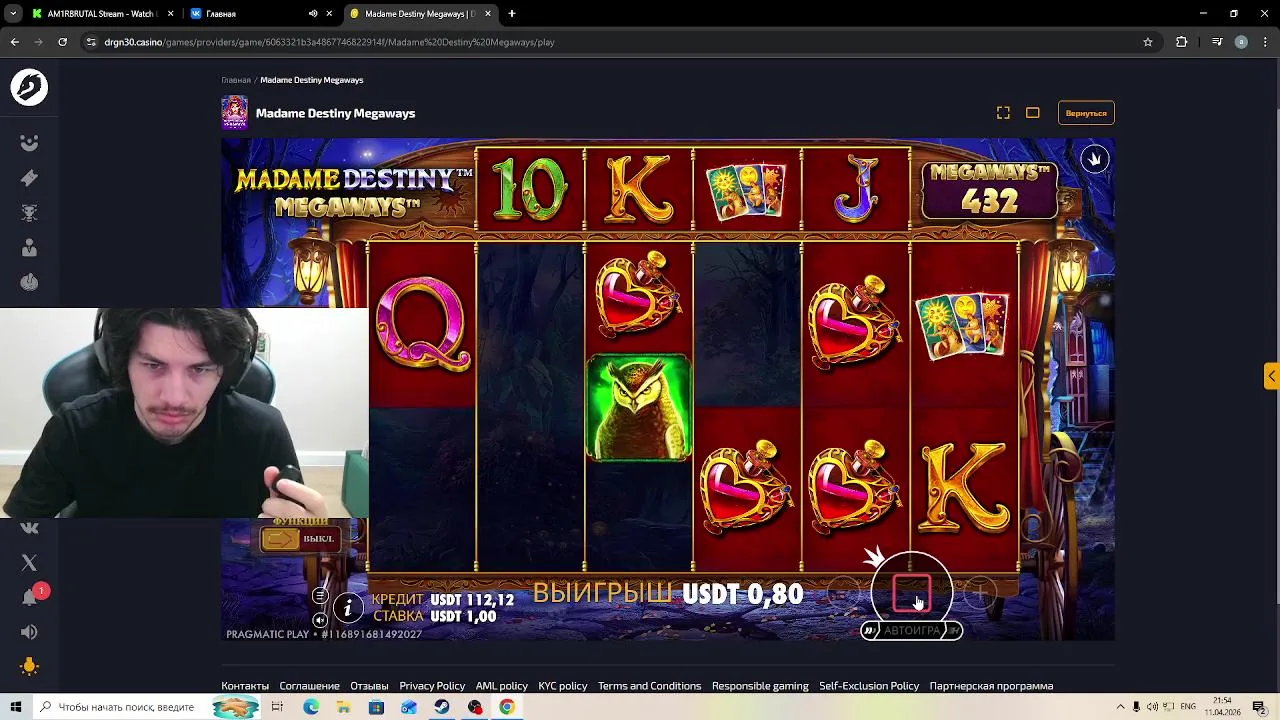Viewport: 1280px width, 720px height.
Task: Enter game fullscreen mode icon
Action: [x=1003, y=113]
